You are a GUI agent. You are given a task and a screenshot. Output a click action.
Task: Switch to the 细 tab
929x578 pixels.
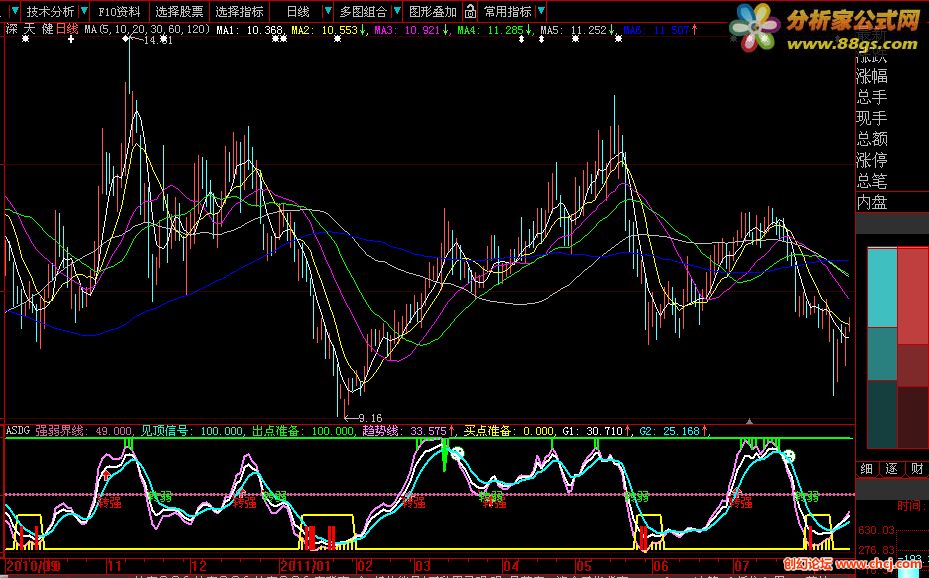coord(866,469)
